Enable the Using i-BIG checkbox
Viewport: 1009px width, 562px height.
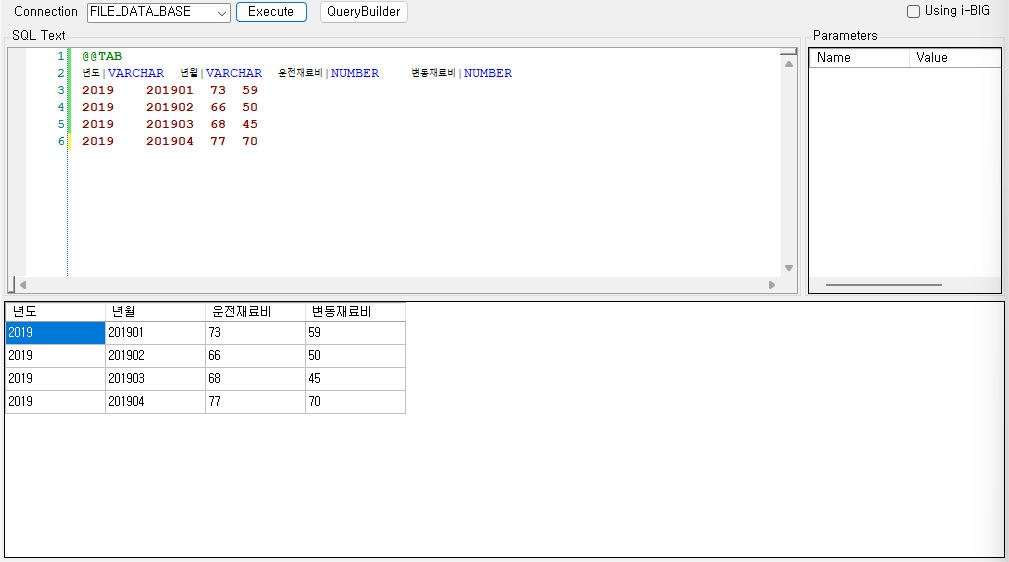tap(913, 12)
